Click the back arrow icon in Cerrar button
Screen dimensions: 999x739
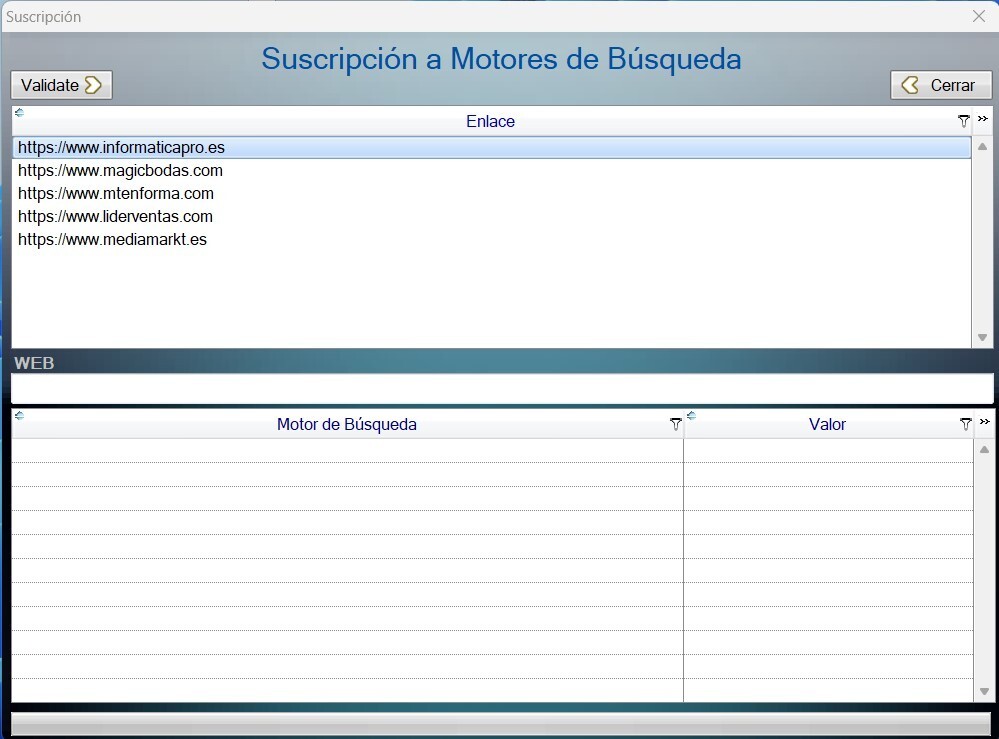pyautogui.click(x=911, y=85)
